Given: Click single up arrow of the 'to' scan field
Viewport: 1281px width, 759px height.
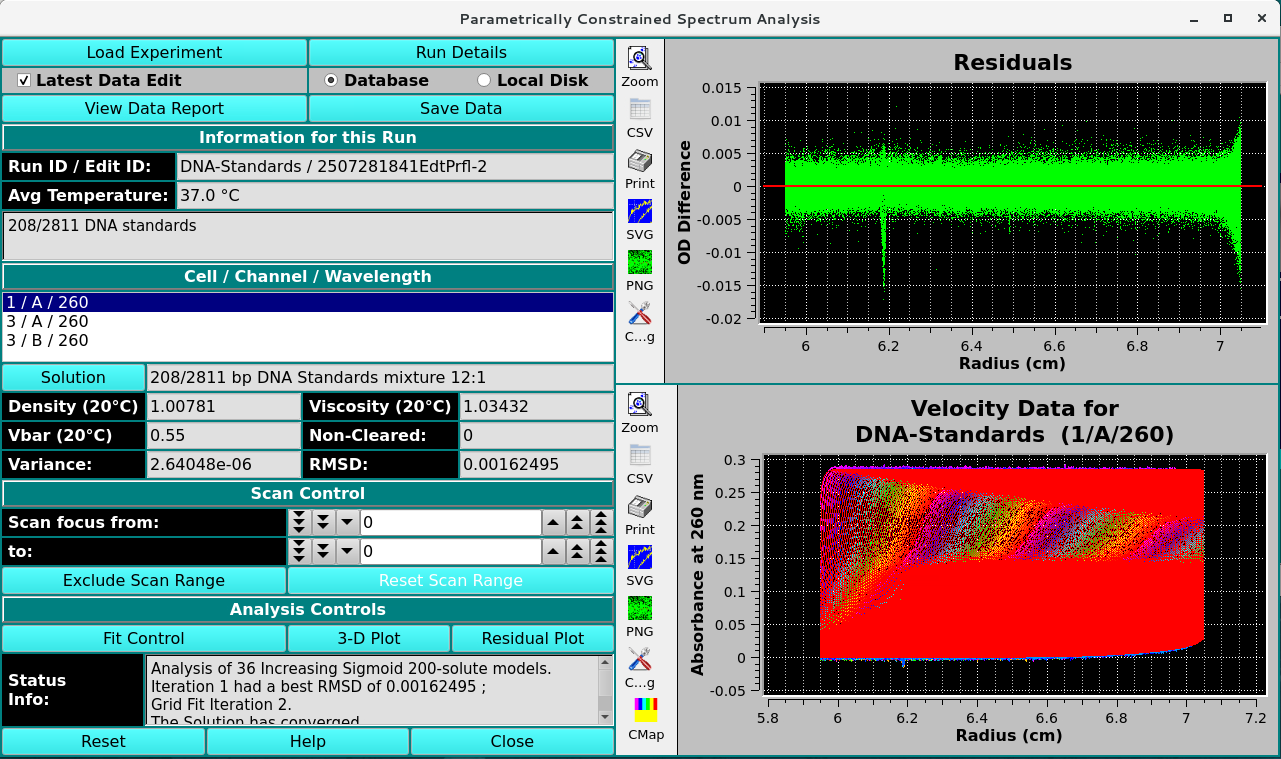Looking at the screenshot, I should [x=552, y=552].
